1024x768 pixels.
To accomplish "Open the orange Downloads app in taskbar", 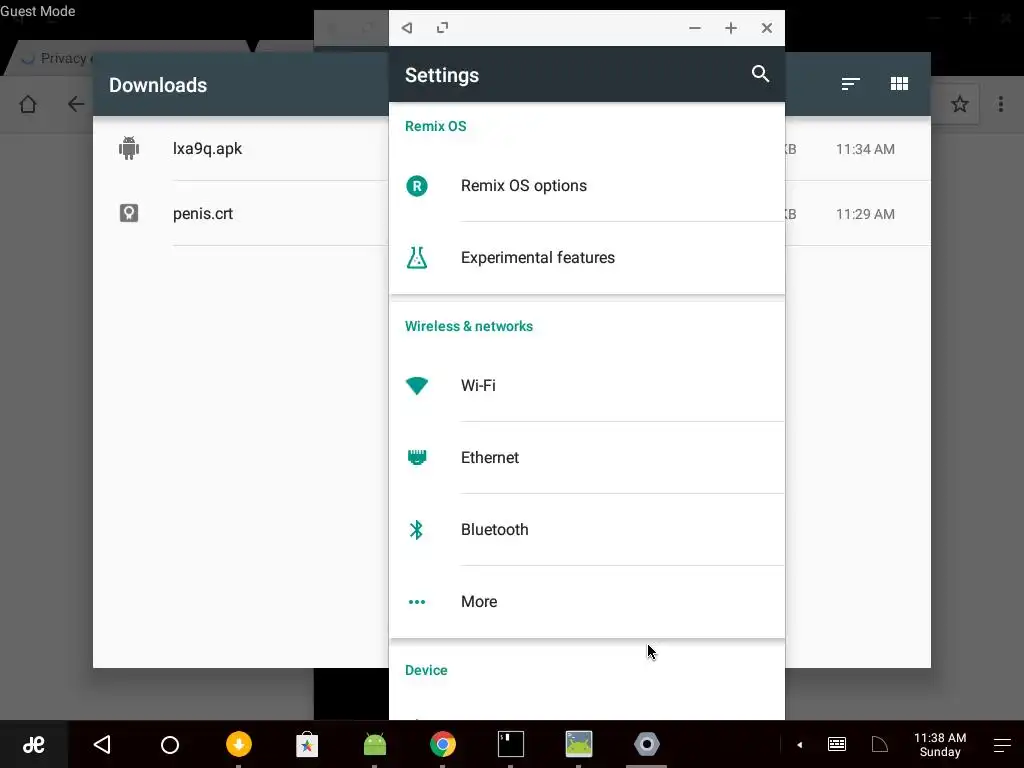I will click(239, 744).
